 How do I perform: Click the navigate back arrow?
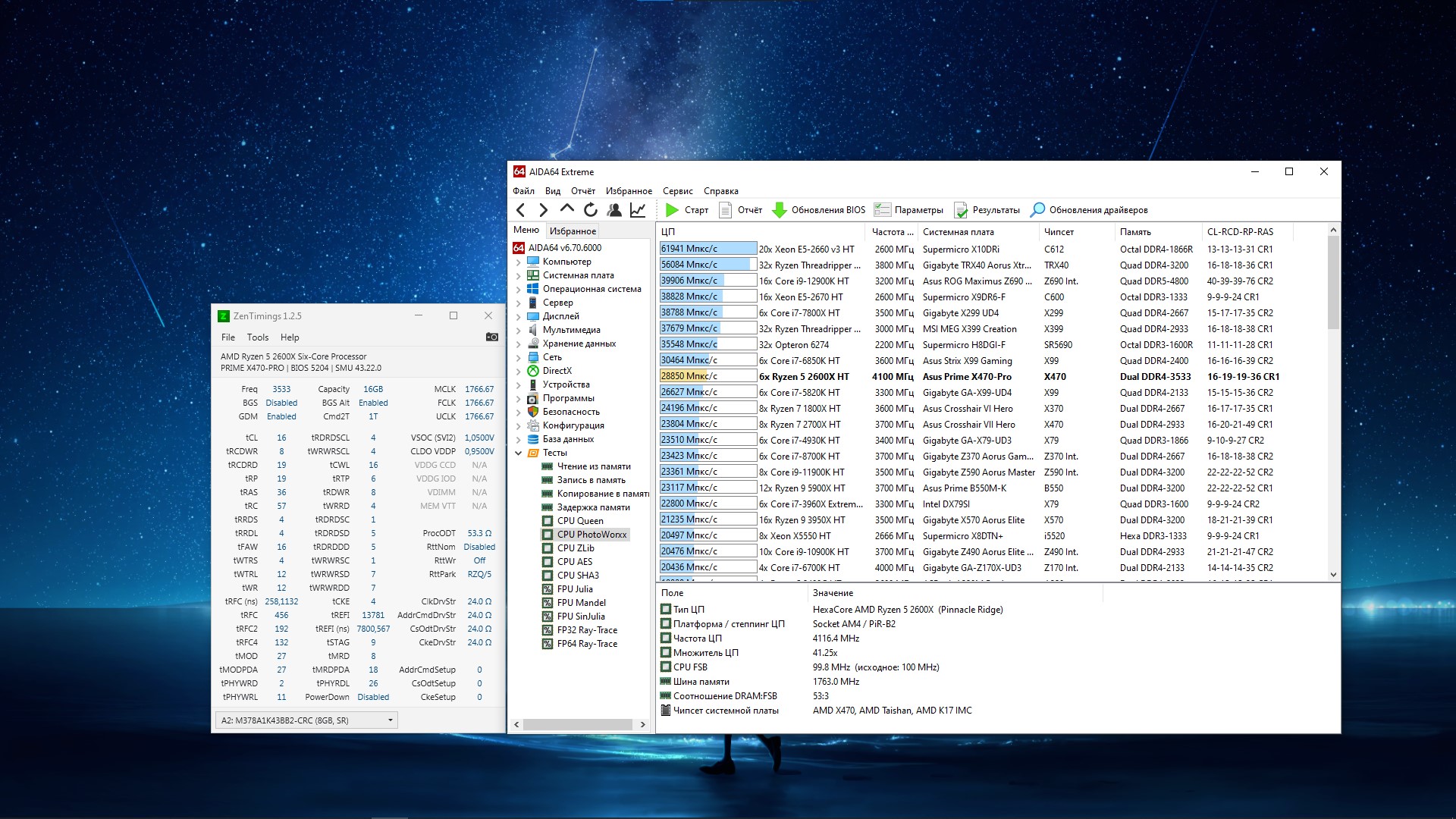521,210
